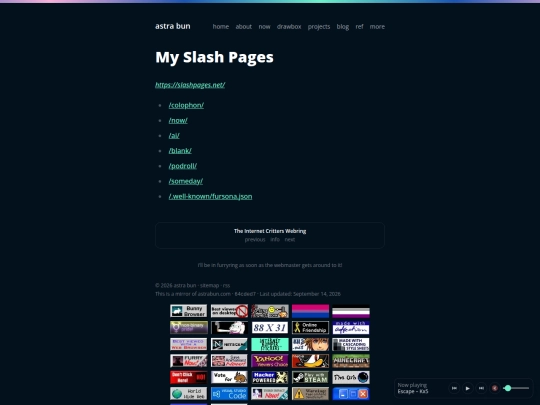The image size is (540, 405).
Task: Open the webring info link
Action: (275, 239)
